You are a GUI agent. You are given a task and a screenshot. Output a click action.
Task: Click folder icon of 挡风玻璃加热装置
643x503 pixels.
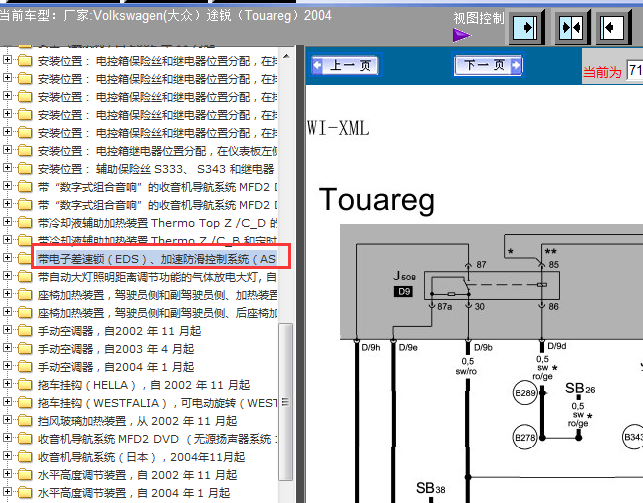click(25, 421)
